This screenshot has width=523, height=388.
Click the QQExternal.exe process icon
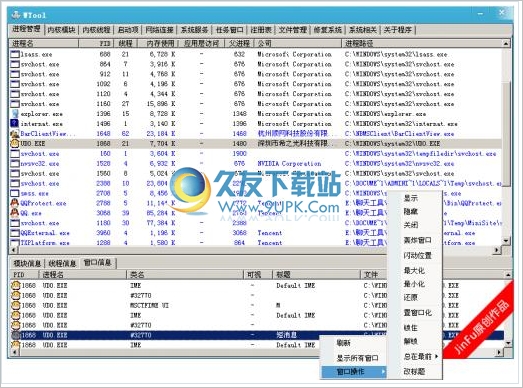point(15,233)
